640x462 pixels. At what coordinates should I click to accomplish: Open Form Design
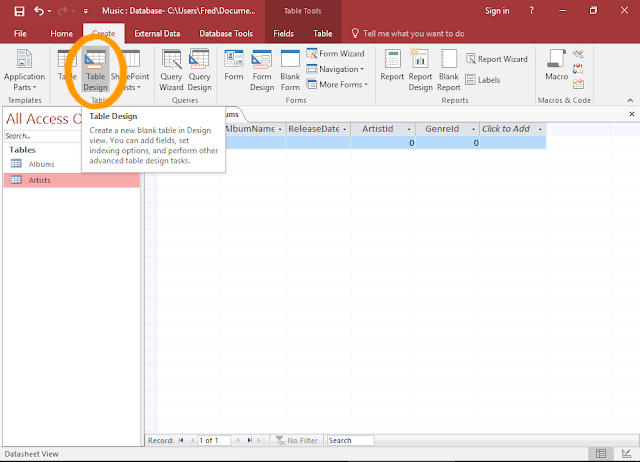(262, 70)
